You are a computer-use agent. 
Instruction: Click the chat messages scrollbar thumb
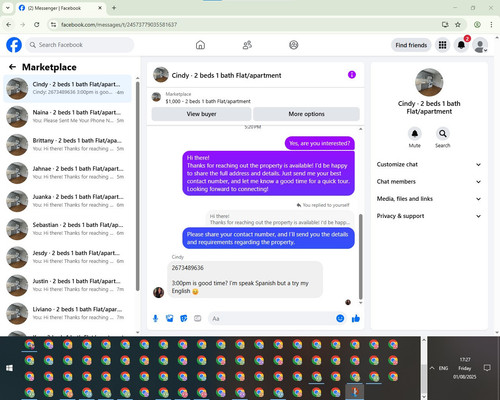360,257
